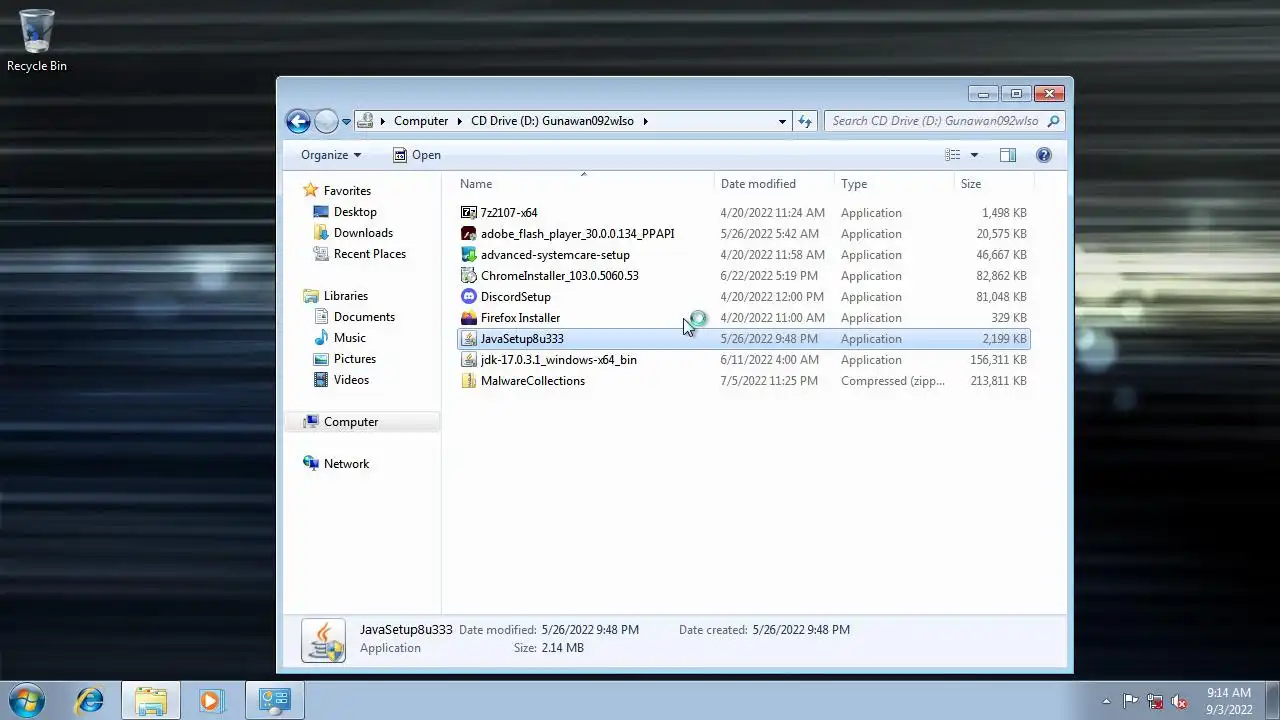Select the advanced-systemcare-setup file icon
Screen dimensions: 1280x720
[x=469, y=255]
